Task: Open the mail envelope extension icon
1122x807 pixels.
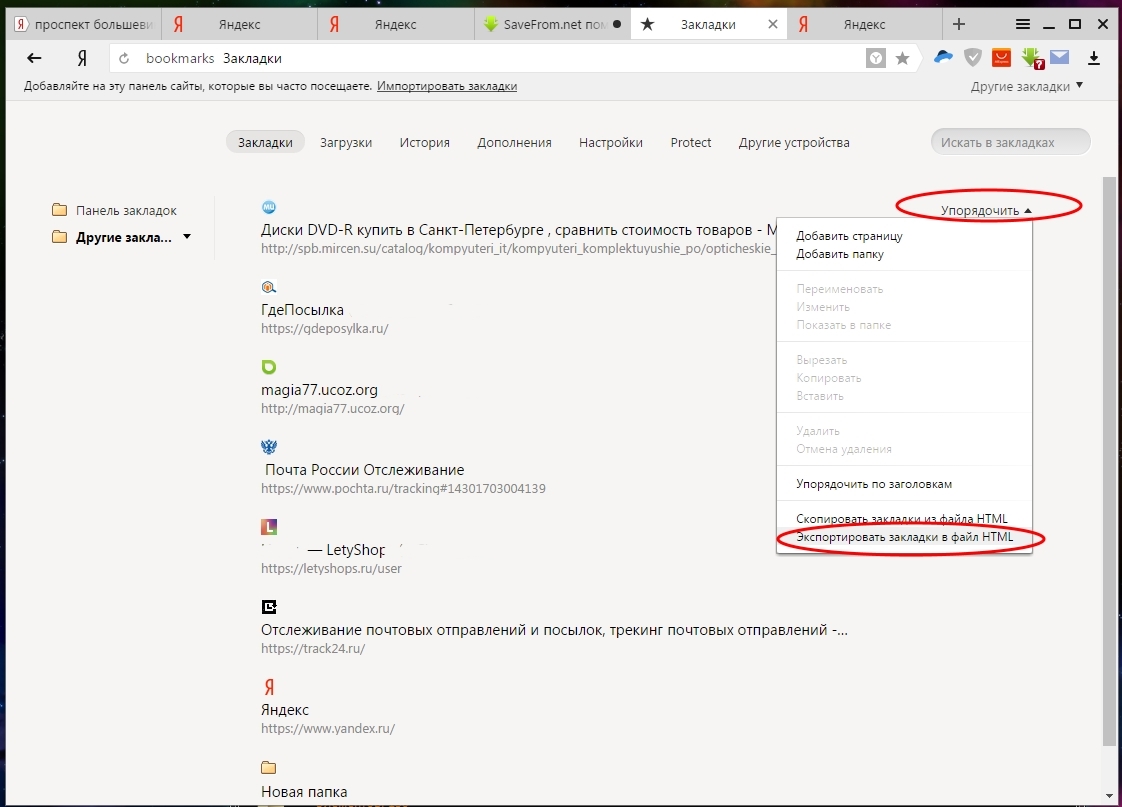Action: tap(1060, 57)
